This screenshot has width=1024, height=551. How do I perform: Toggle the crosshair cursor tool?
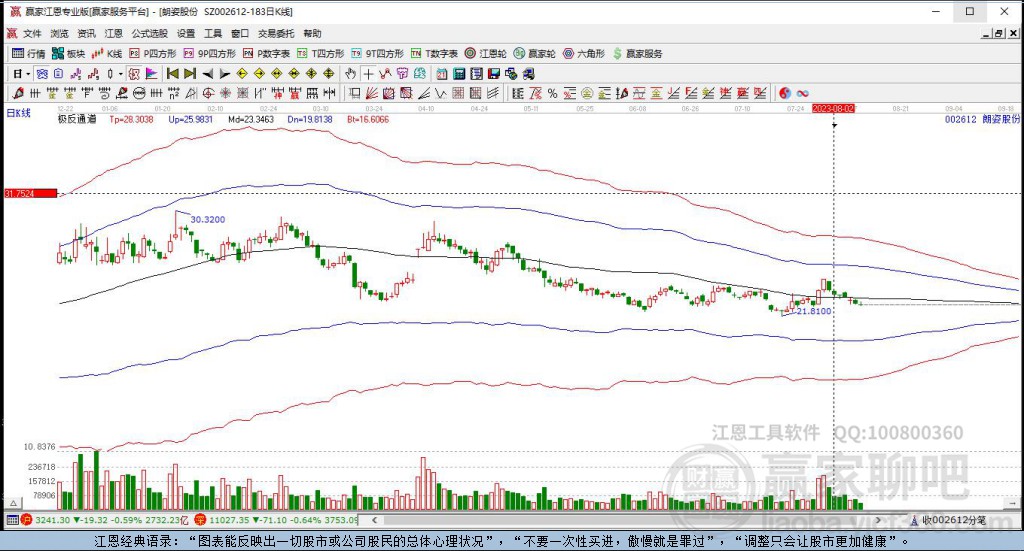coord(368,74)
